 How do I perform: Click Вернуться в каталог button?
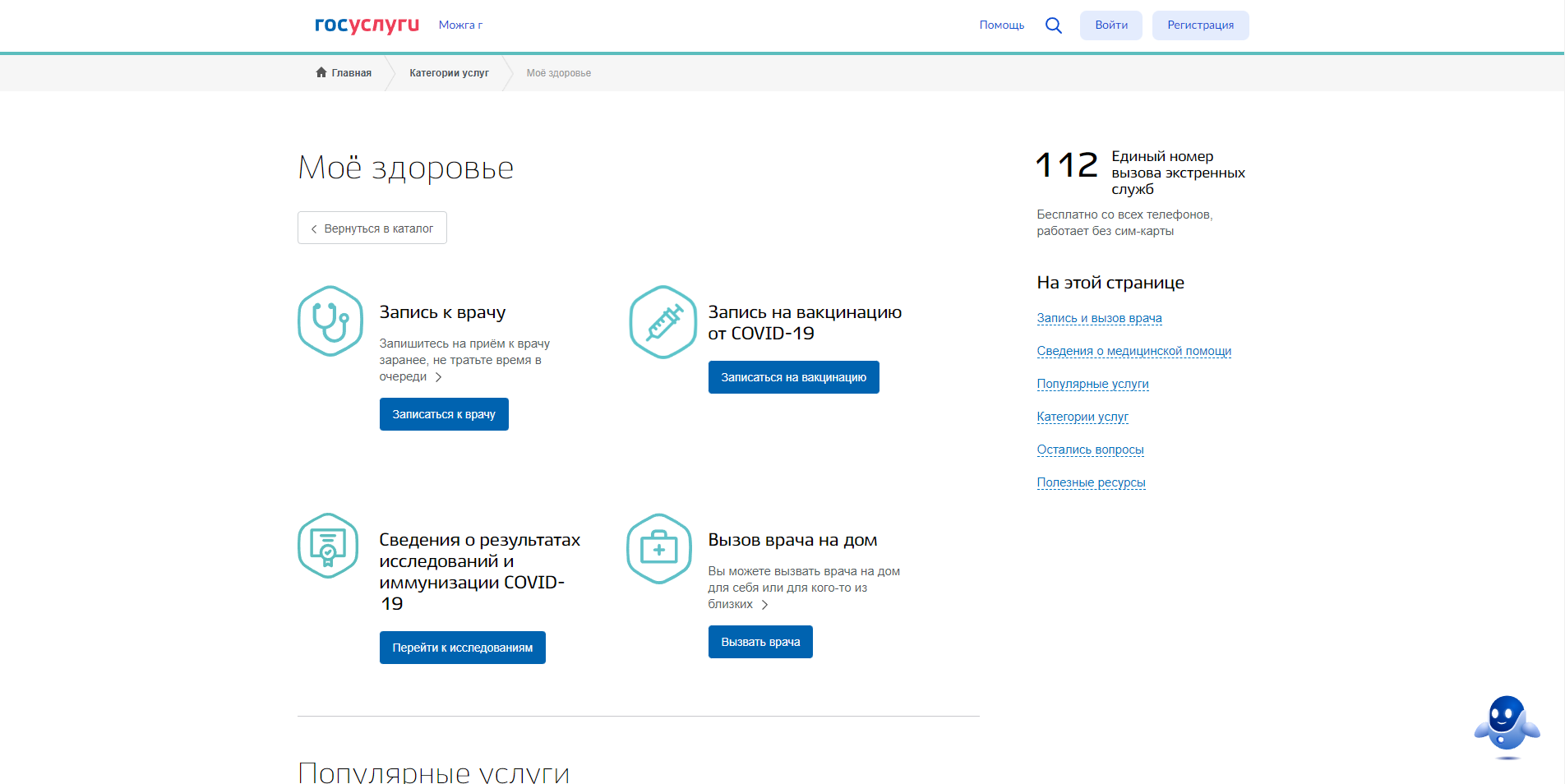pyautogui.click(x=372, y=228)
